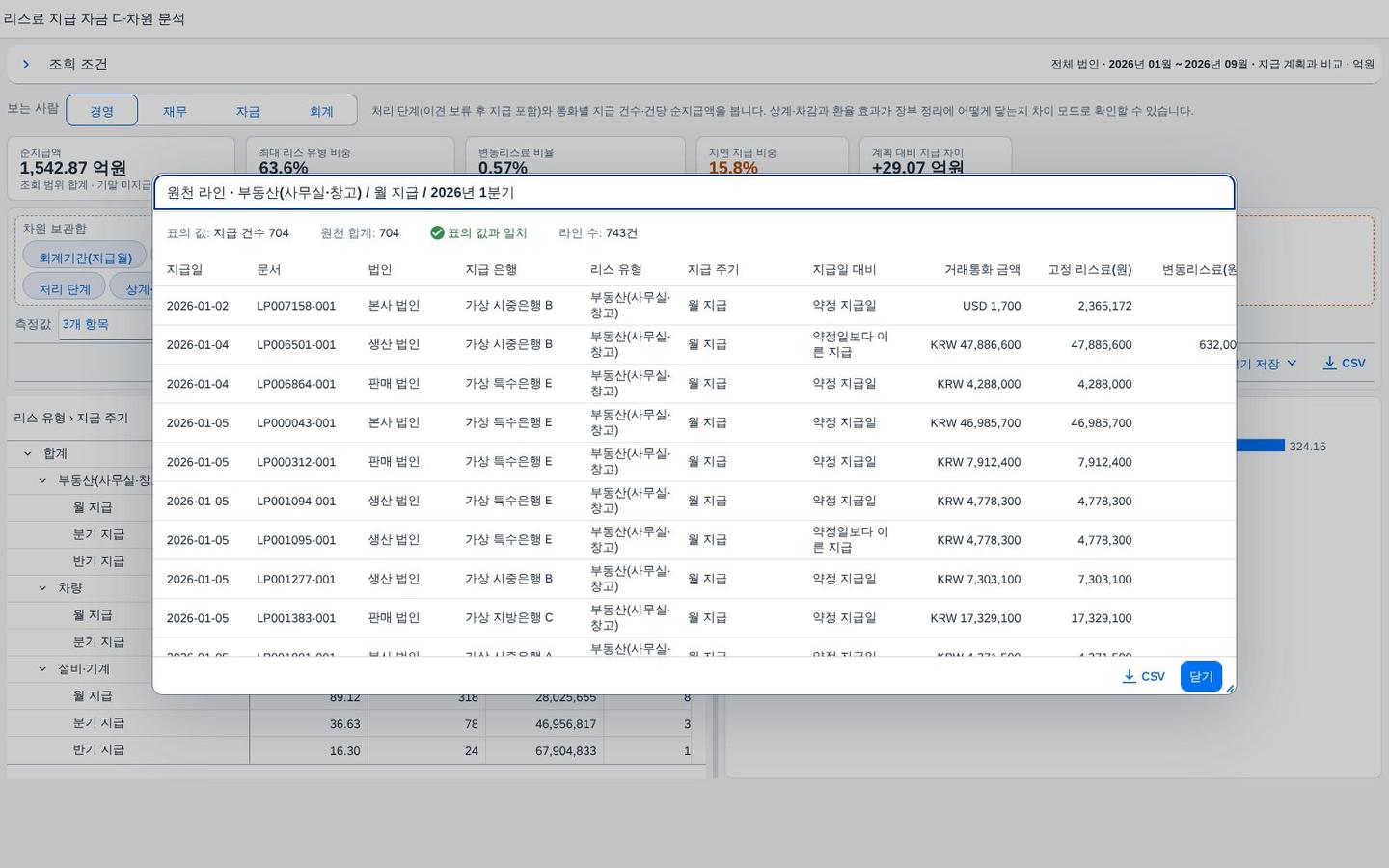The height and width of the screenshot is (868, 1389).
Task: Click the modal title field 원천 라인
Action: point(694,193)
